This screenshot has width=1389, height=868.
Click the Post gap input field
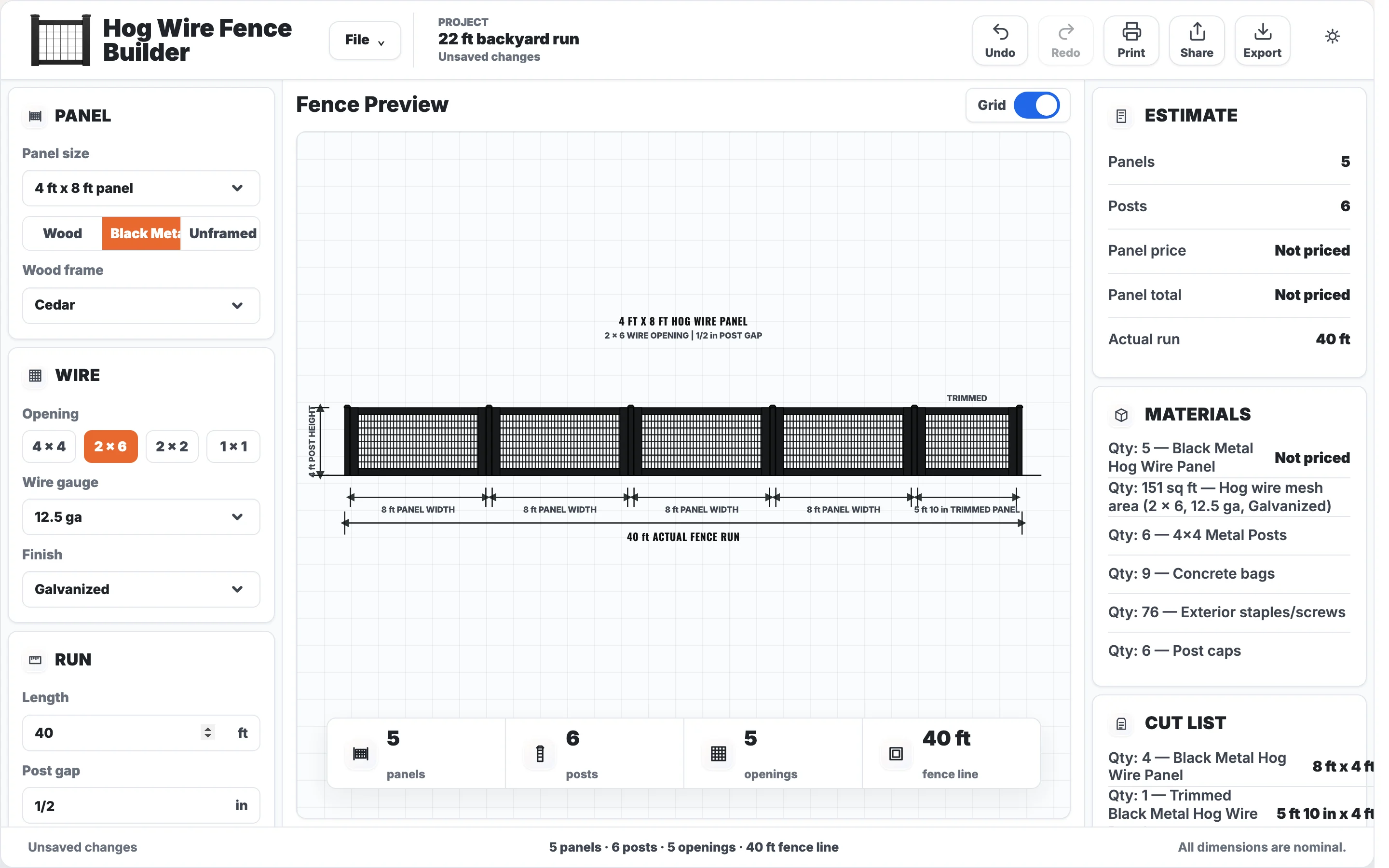[x=141, y=805]
